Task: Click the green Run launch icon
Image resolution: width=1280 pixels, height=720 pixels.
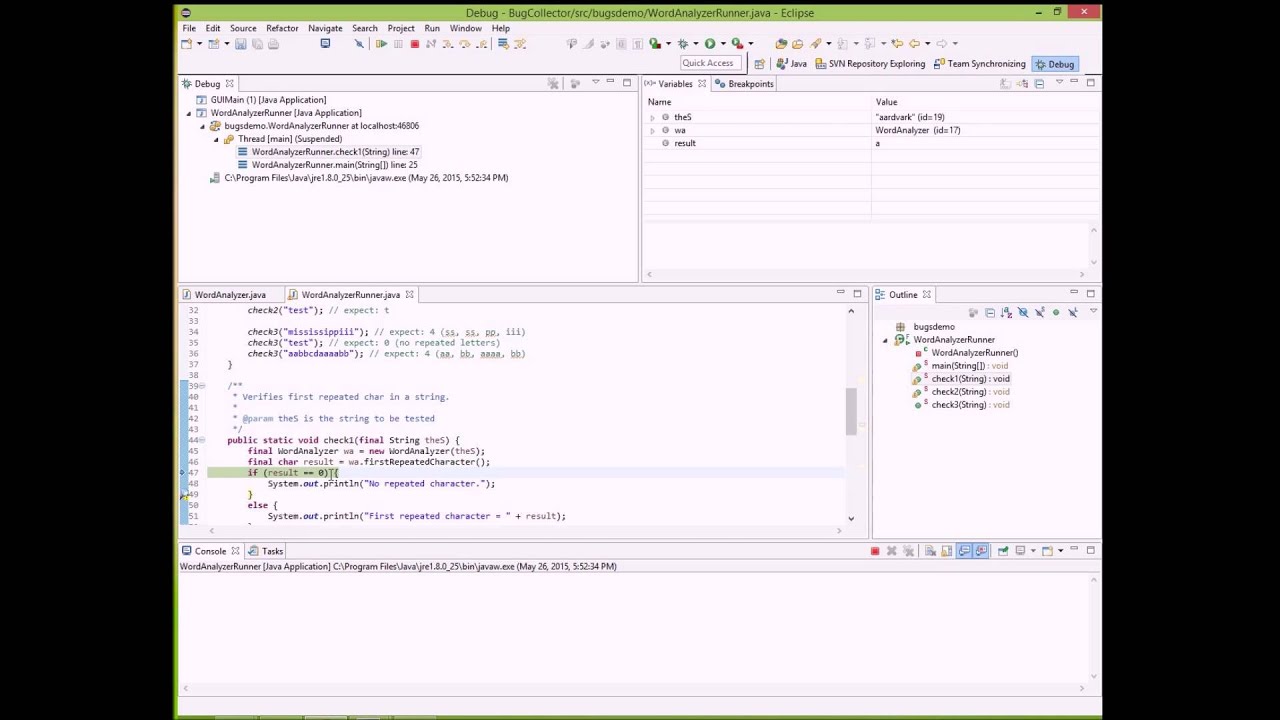Action: pyautogui.click(x=710, y=43)
